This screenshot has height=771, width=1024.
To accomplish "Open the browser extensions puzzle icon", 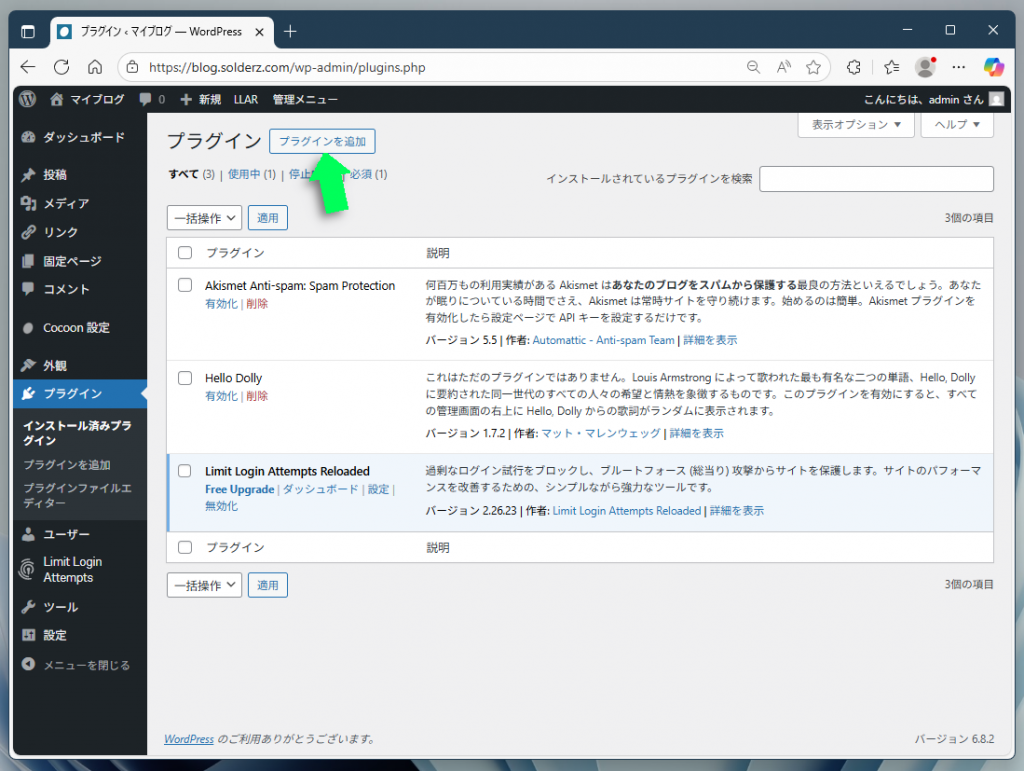I will tap(853, 67).
